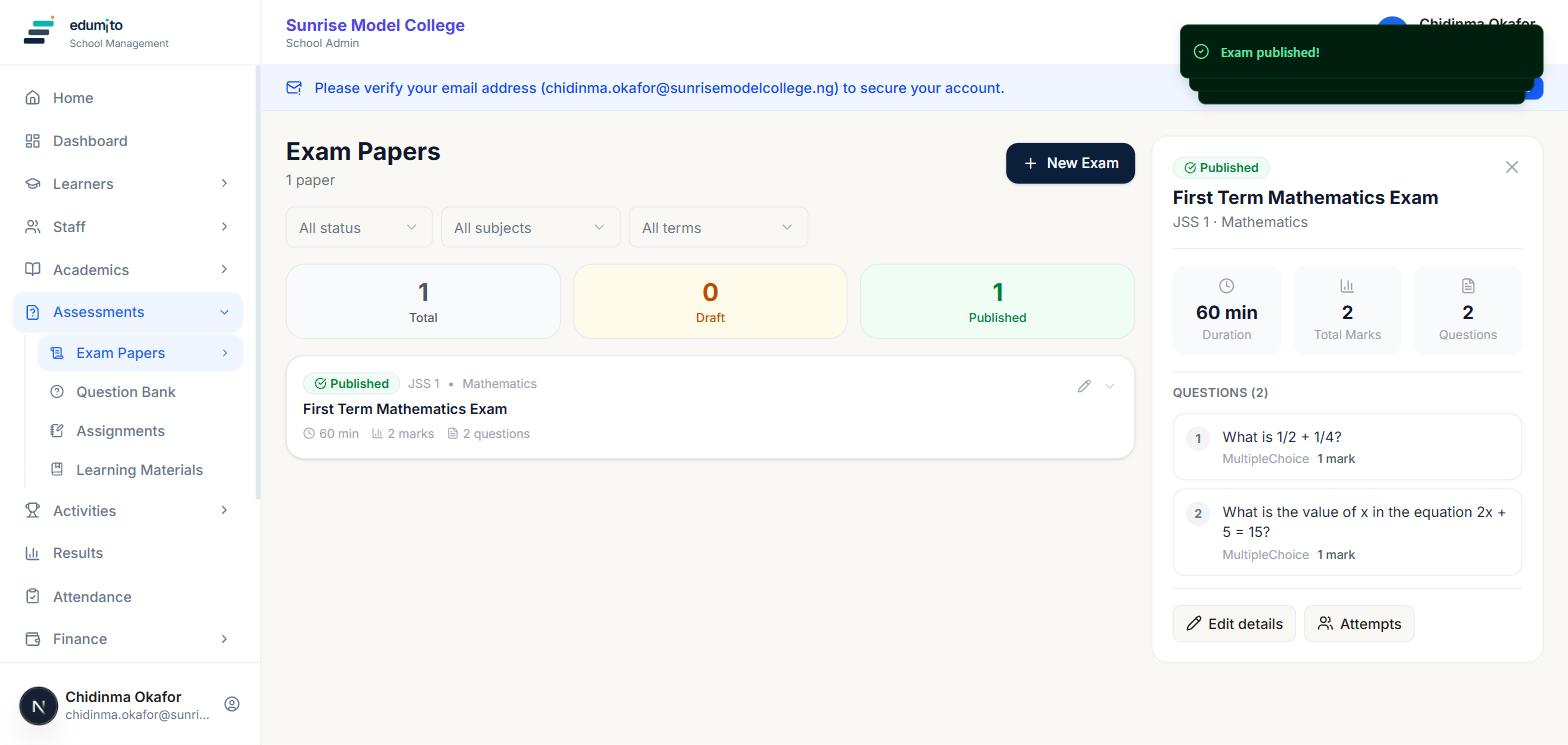The height and width of the screenshot is (745, 1568).
Task: Go to Question Bank
Action: (140, 392)
